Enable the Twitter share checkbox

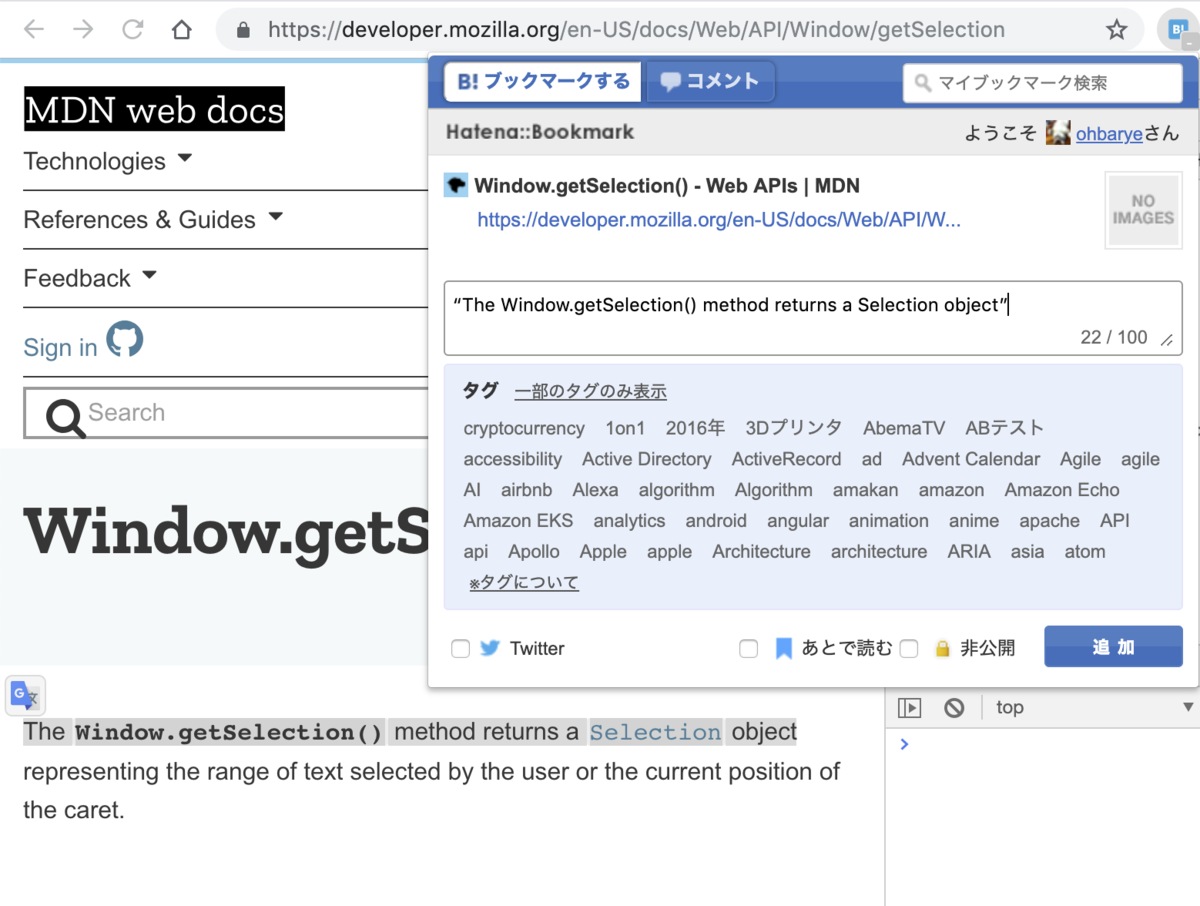tap(460, 649)
